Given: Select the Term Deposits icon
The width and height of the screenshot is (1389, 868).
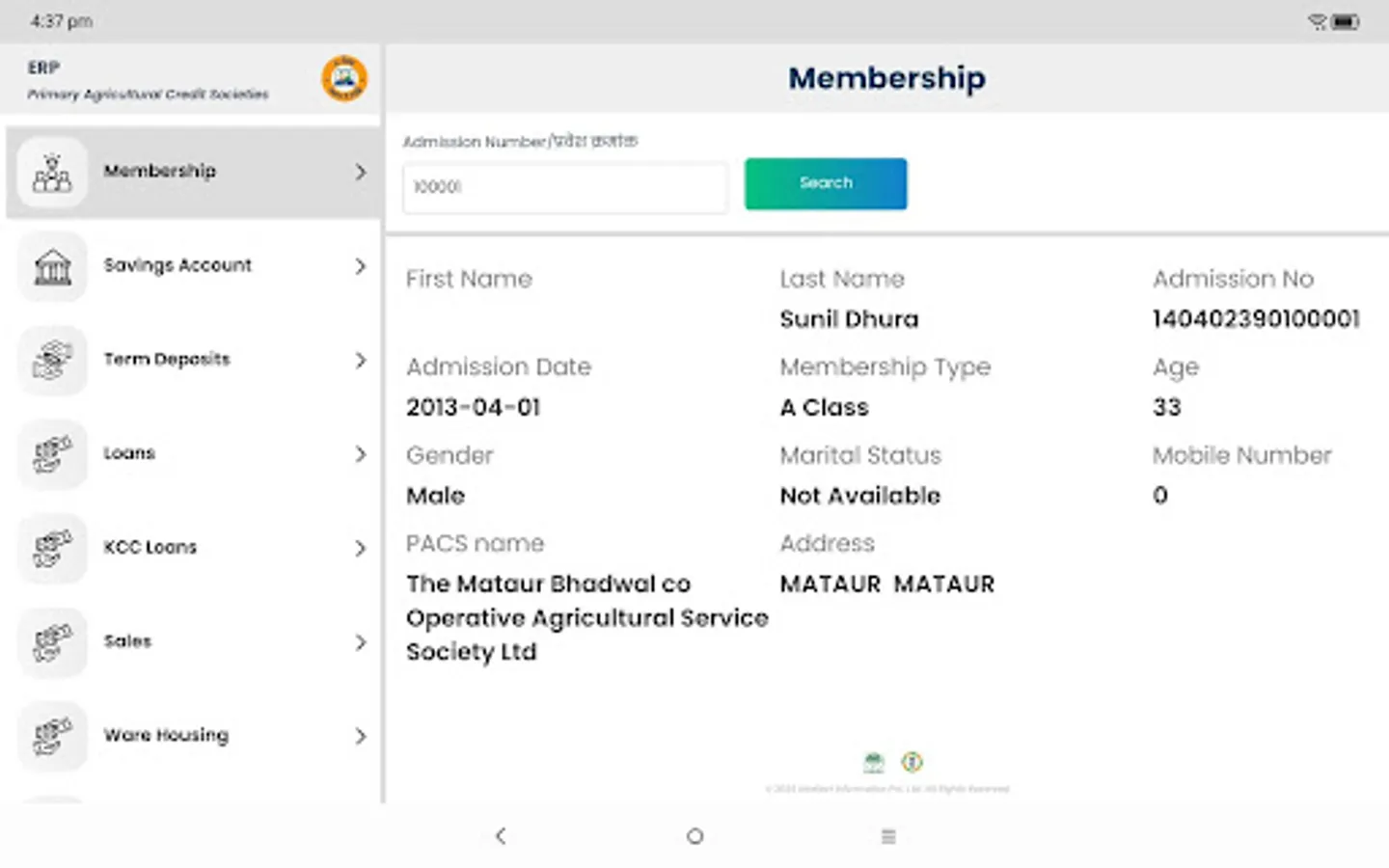Looking at the screenshot, I should [52, 361].
